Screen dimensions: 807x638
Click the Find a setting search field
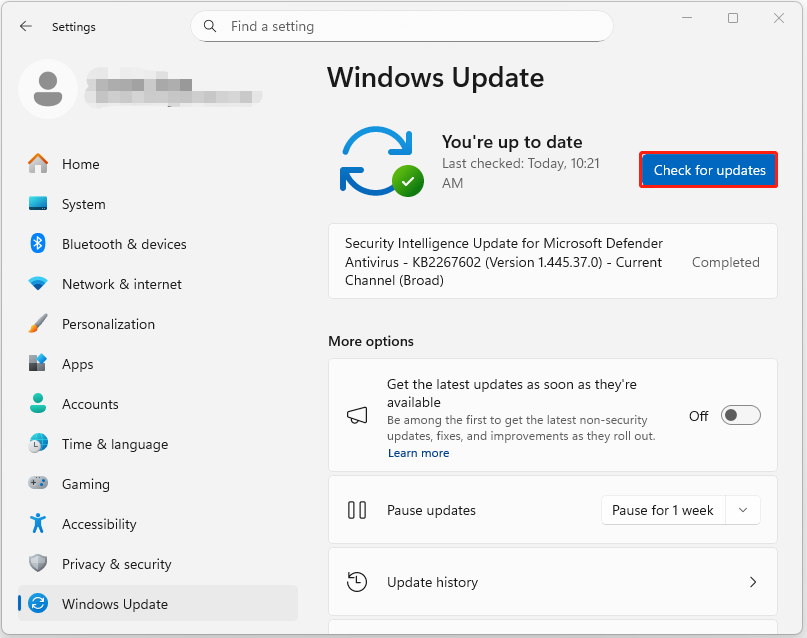[x=400, y=26]
